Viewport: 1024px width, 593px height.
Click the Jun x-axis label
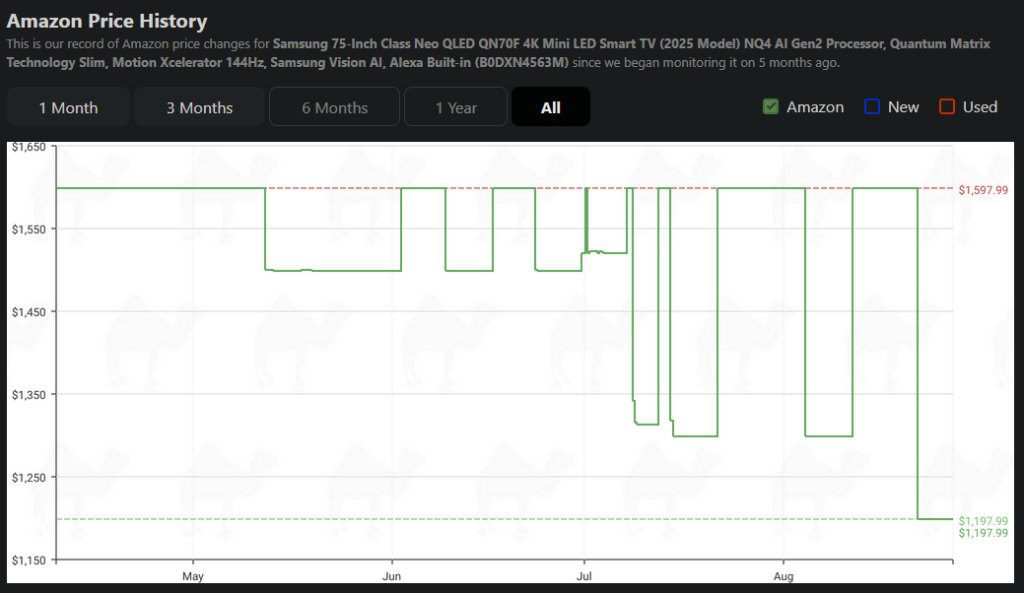(x=391, y=576)
